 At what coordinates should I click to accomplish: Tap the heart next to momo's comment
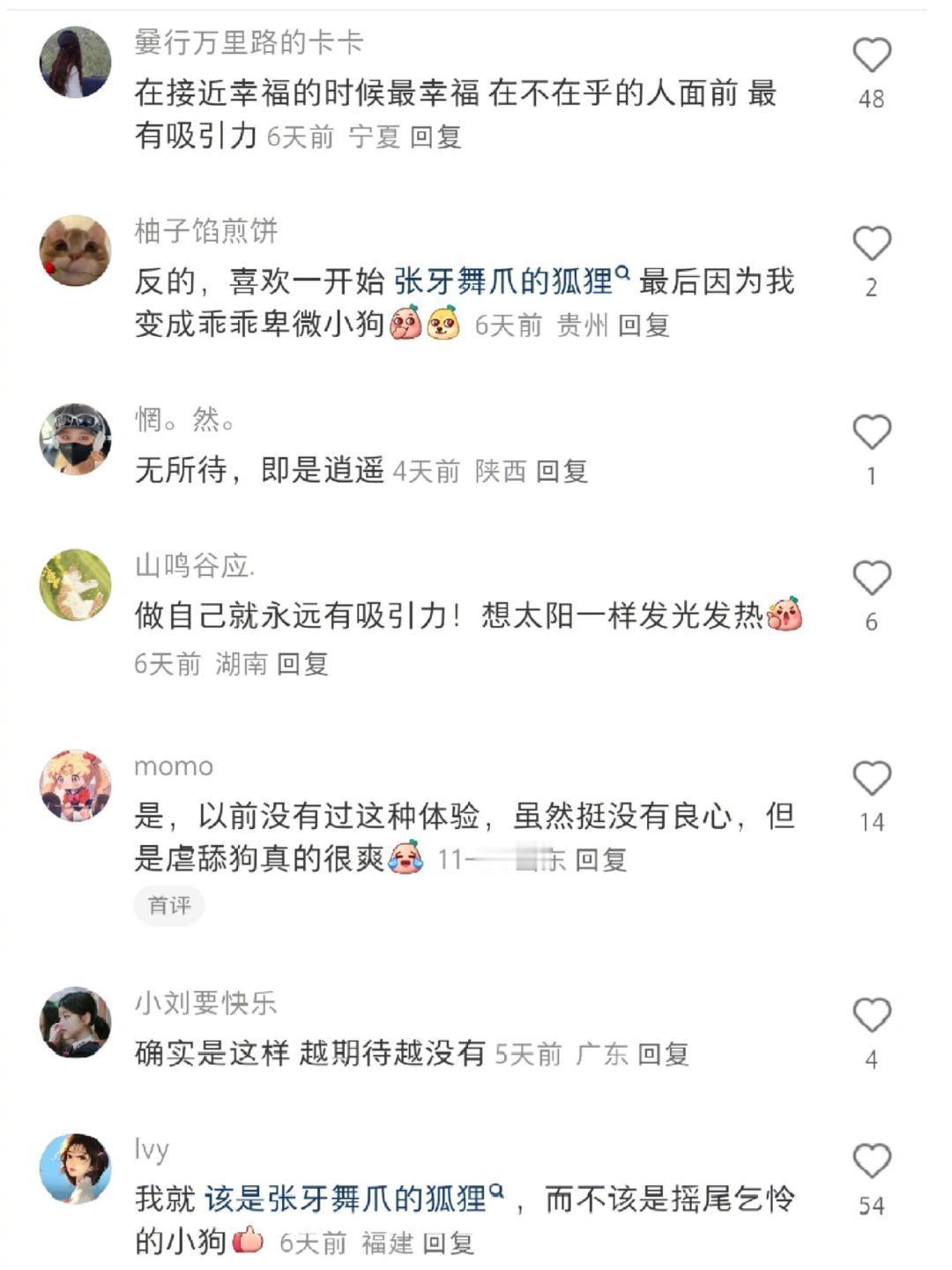[x=872, y=779]
